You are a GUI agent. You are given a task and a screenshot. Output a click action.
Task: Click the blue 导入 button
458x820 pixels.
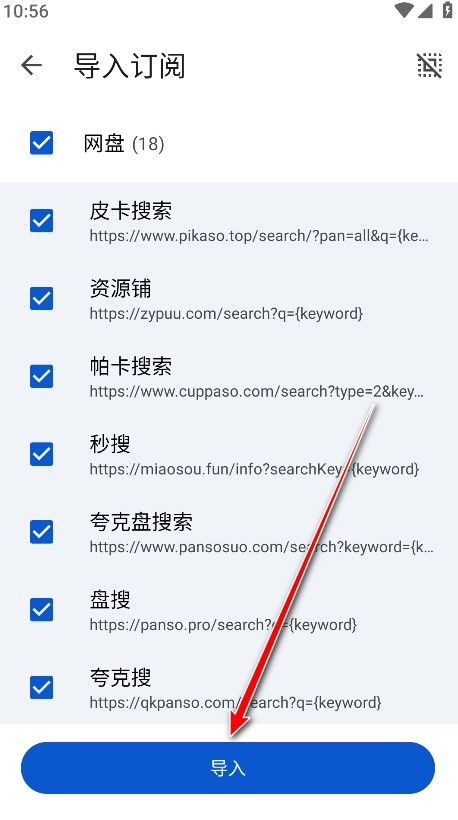pos(228,768)
